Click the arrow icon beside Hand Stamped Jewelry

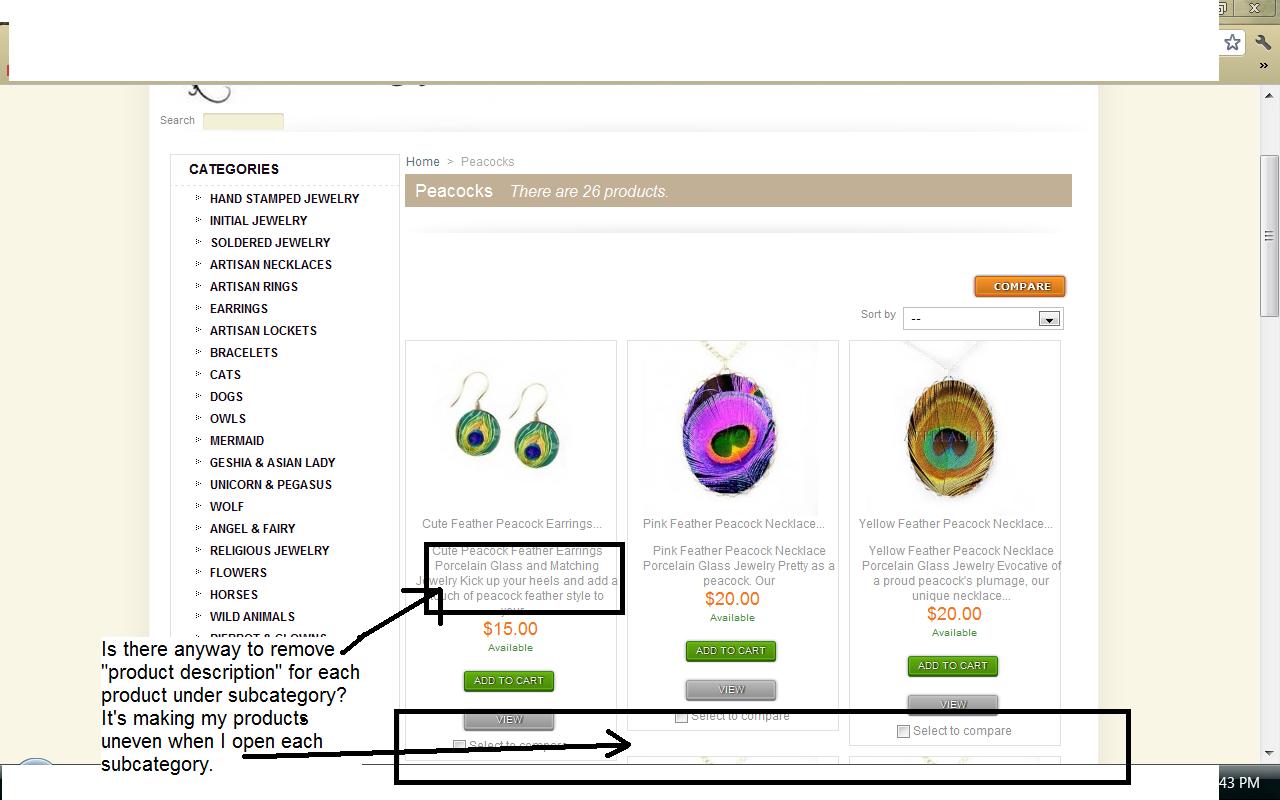199,197
